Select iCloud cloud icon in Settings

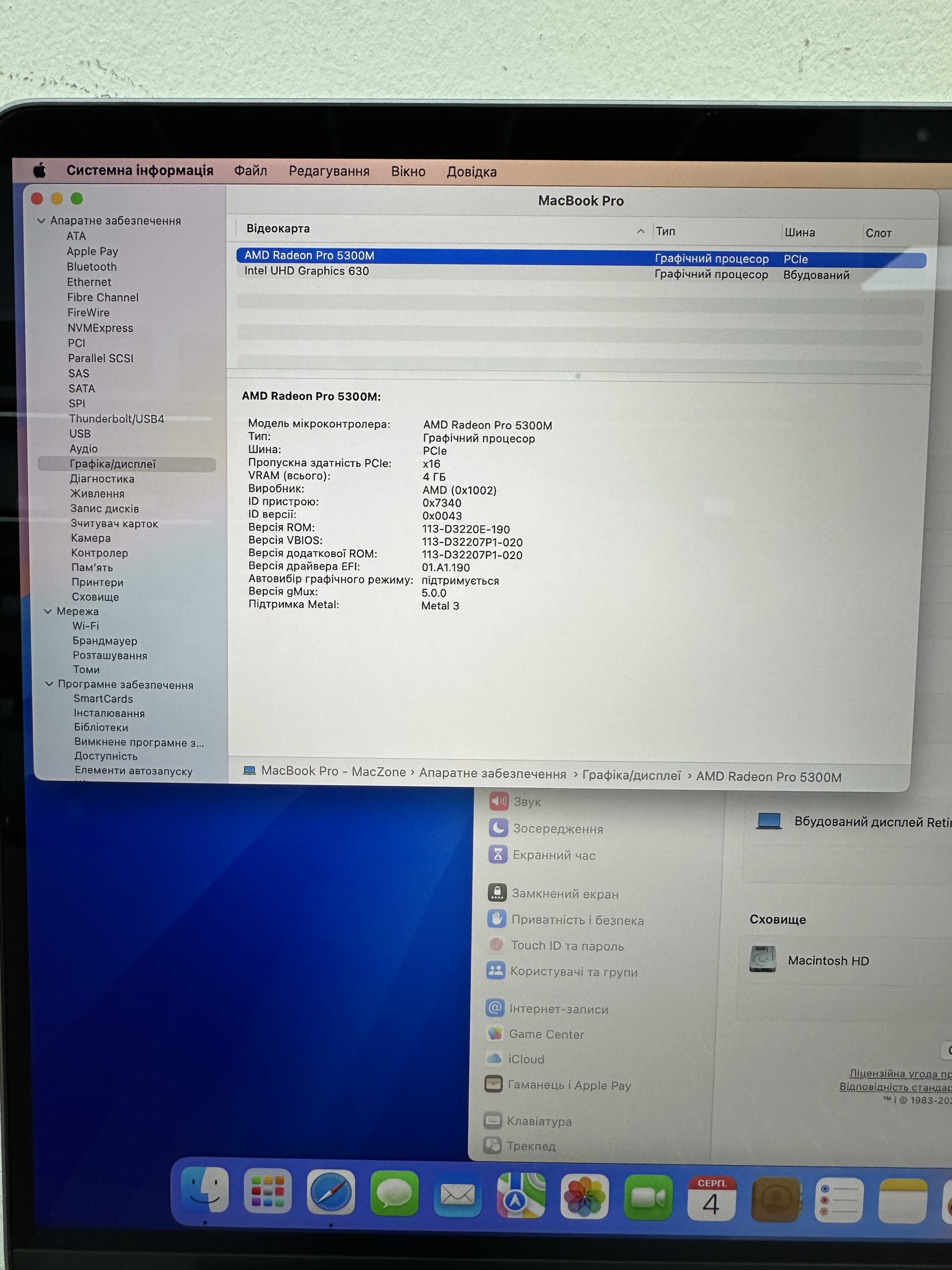click(494, 1058)
